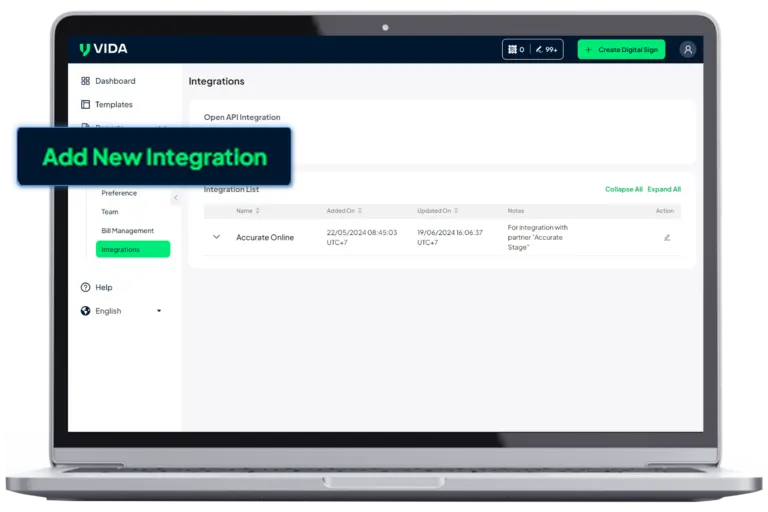Viewport: 768px width, 512px height.
Task: Expand the Accurate Online row
Action: pos(216,237)
